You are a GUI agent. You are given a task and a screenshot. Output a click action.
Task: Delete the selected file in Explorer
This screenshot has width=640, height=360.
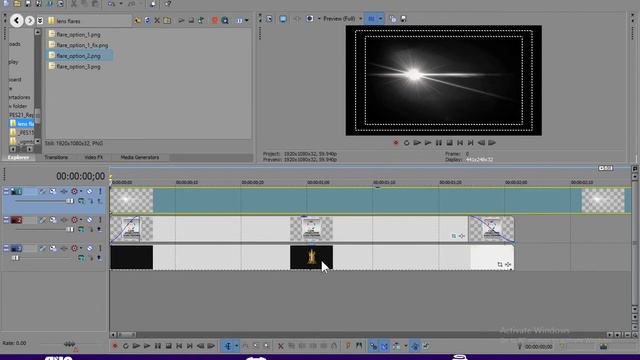point(157,20)
